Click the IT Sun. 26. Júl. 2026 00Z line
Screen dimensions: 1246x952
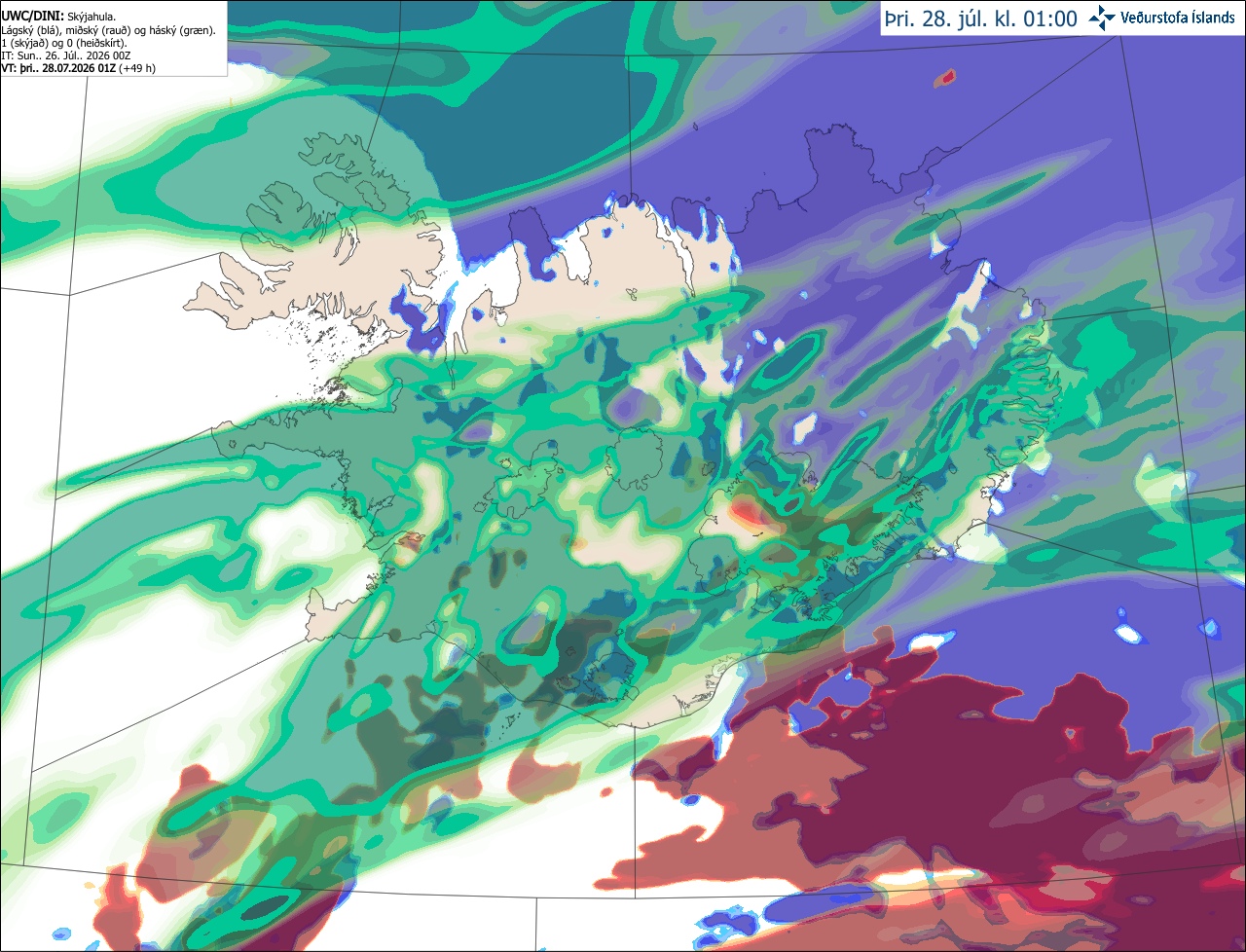point(66,55)
